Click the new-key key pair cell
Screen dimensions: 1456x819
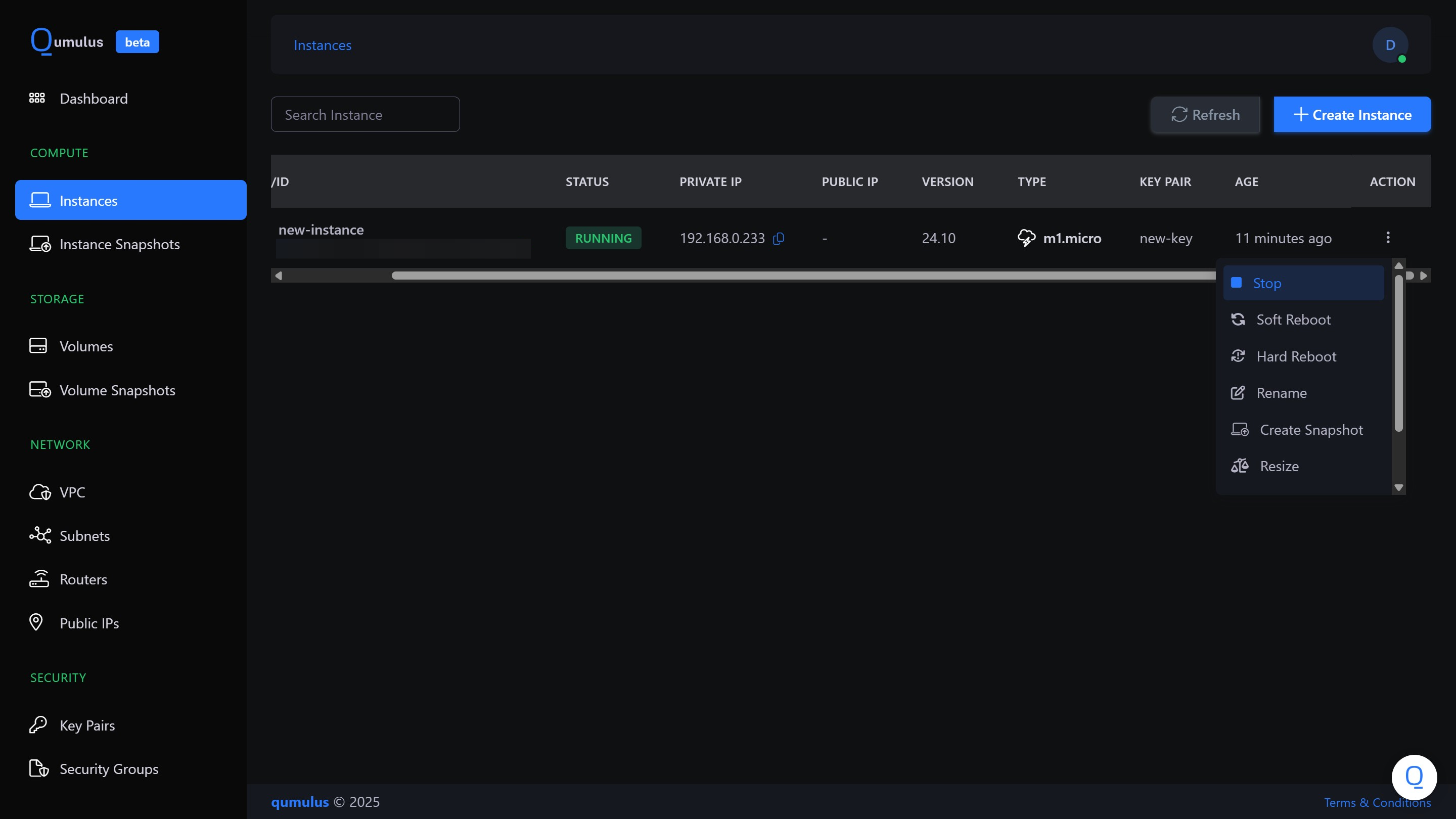(x=1165, y=238)
